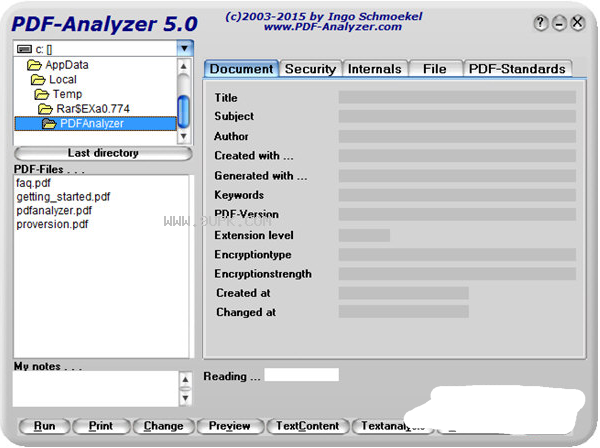Click the PDFAnalyzer open folder icon

(x=49, y=124)
